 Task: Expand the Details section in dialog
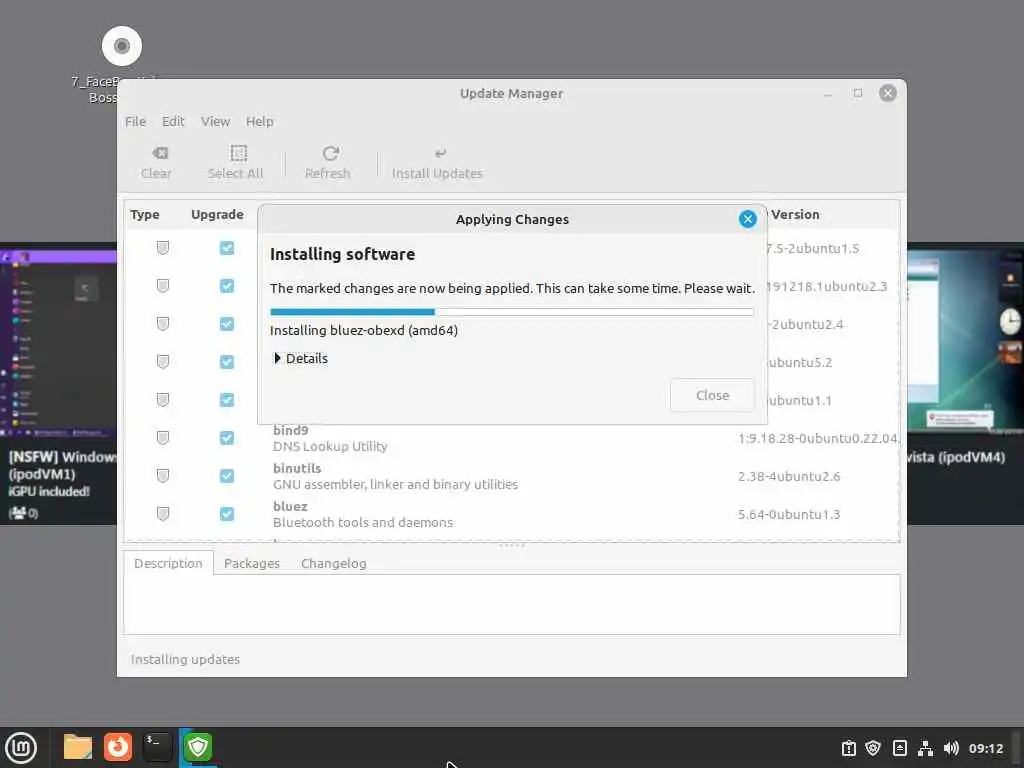300,358
